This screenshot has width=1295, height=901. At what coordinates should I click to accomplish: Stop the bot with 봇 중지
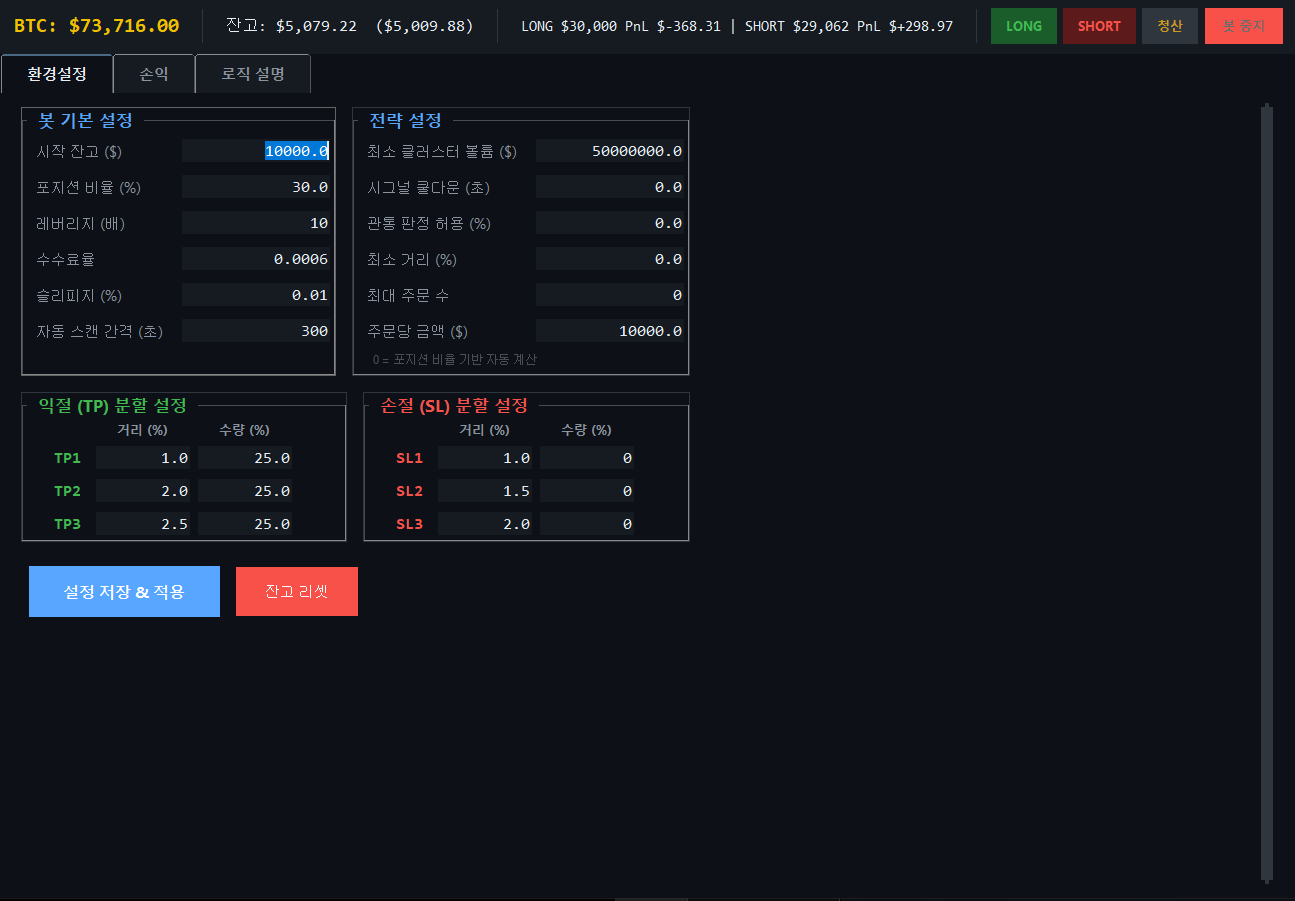tap(1243, 26)
